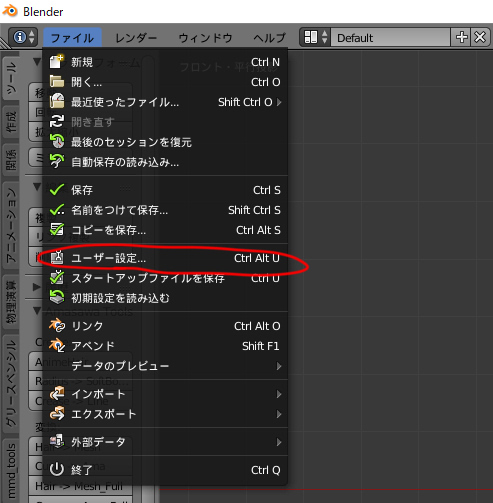Image resolution: width=493 pixels, height=503 pixels.
Task: Click the Blender logo in title bar
Action: [x=10, y=11]
